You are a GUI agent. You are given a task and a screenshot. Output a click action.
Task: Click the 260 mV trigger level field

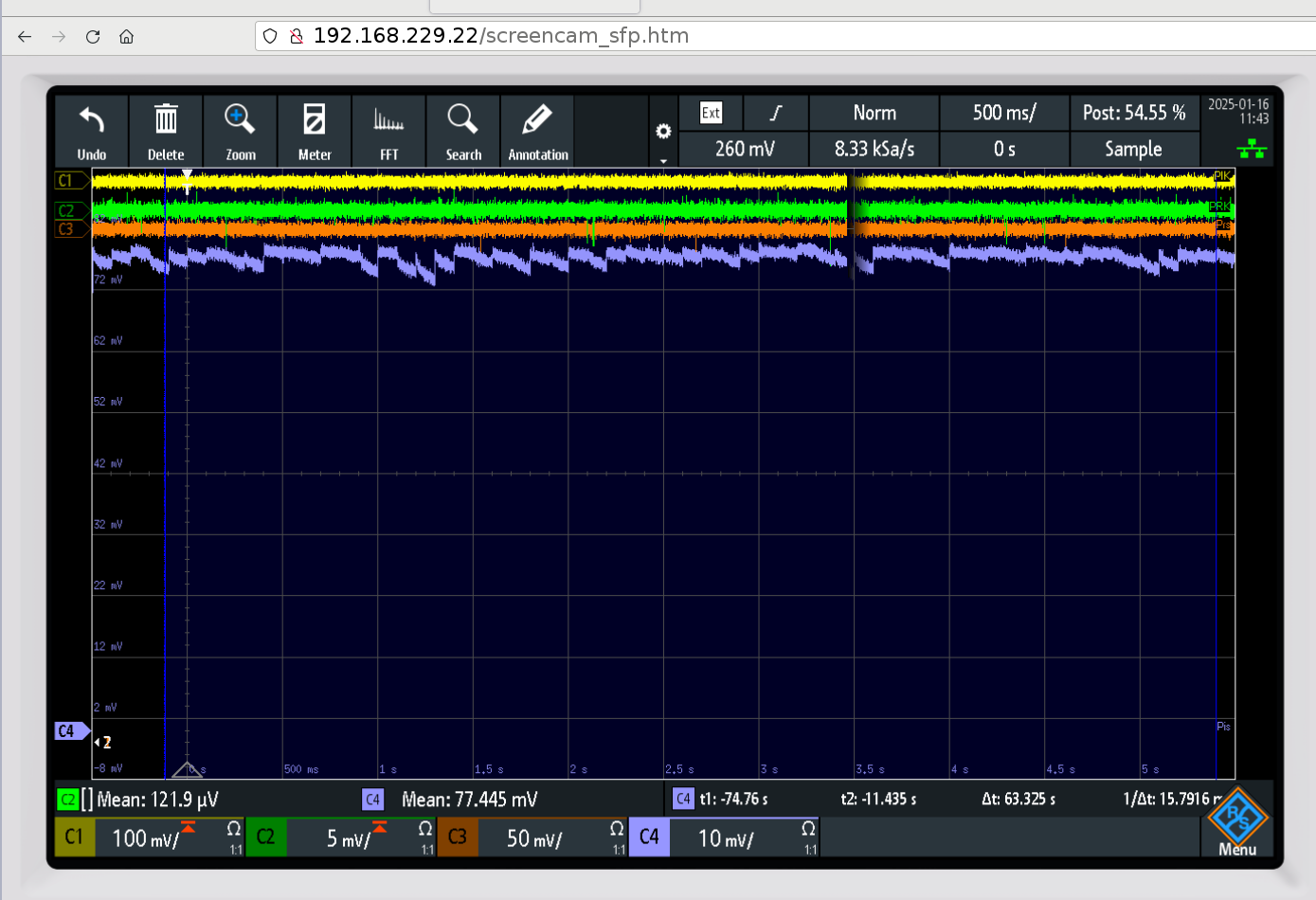744,149
